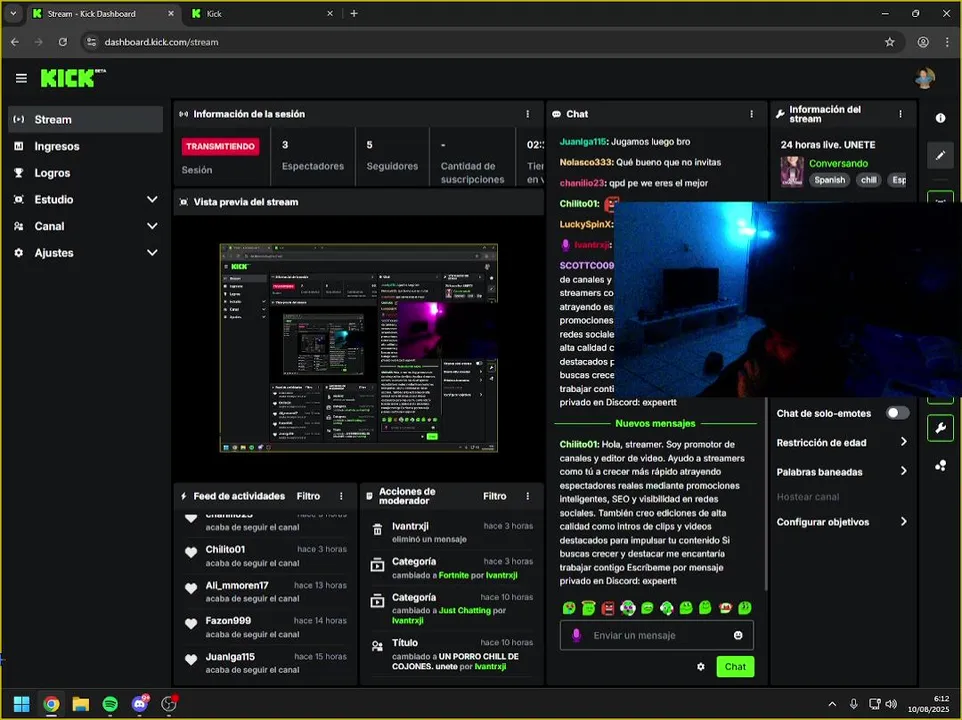This screenshot has height=720, width=962.
Task: Click the share nodes icon in right toolbar
Action: 941,466
